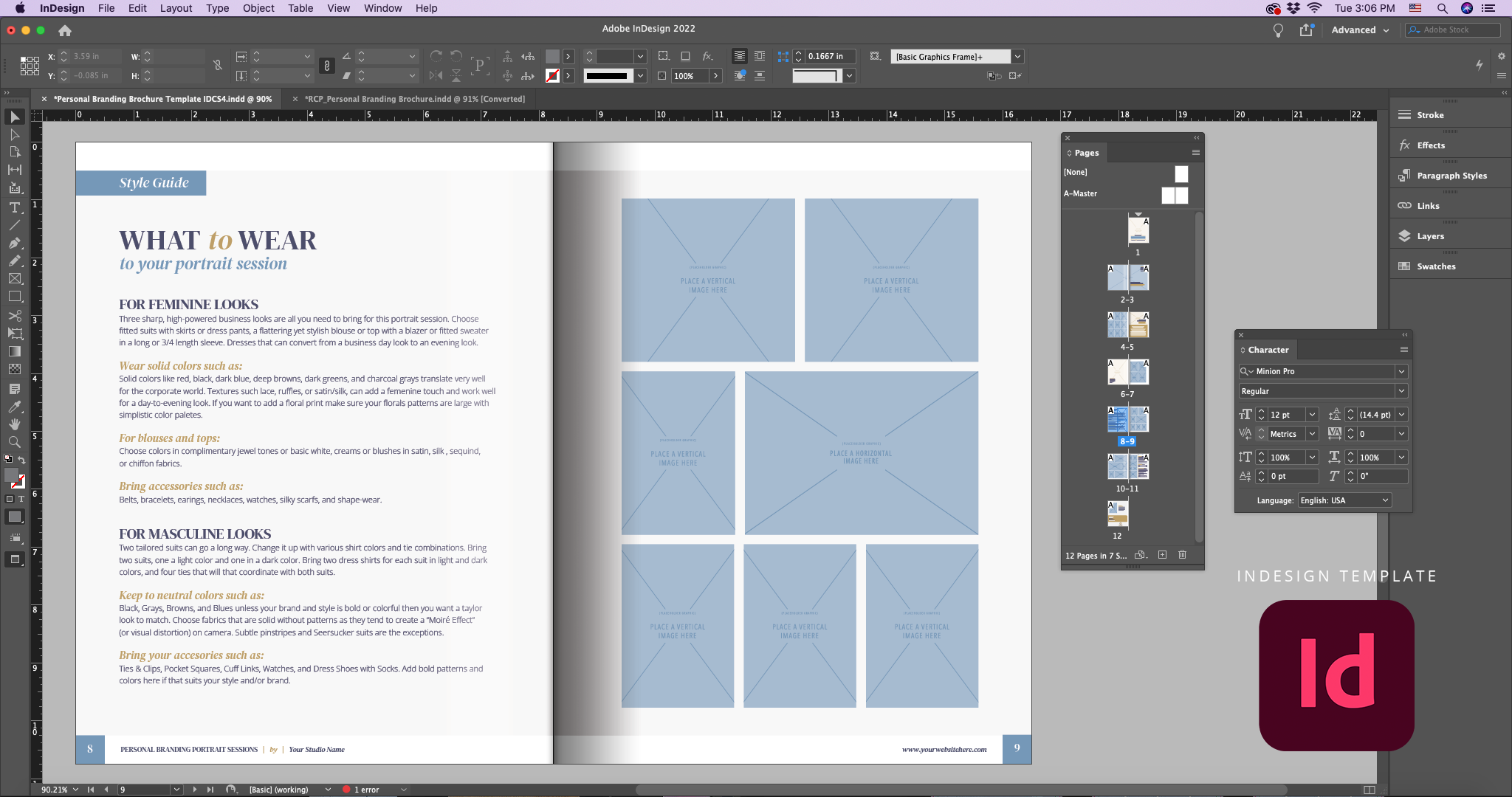The image size is (1512, 797).
Task: Select the Type tool
Action: 15,208
